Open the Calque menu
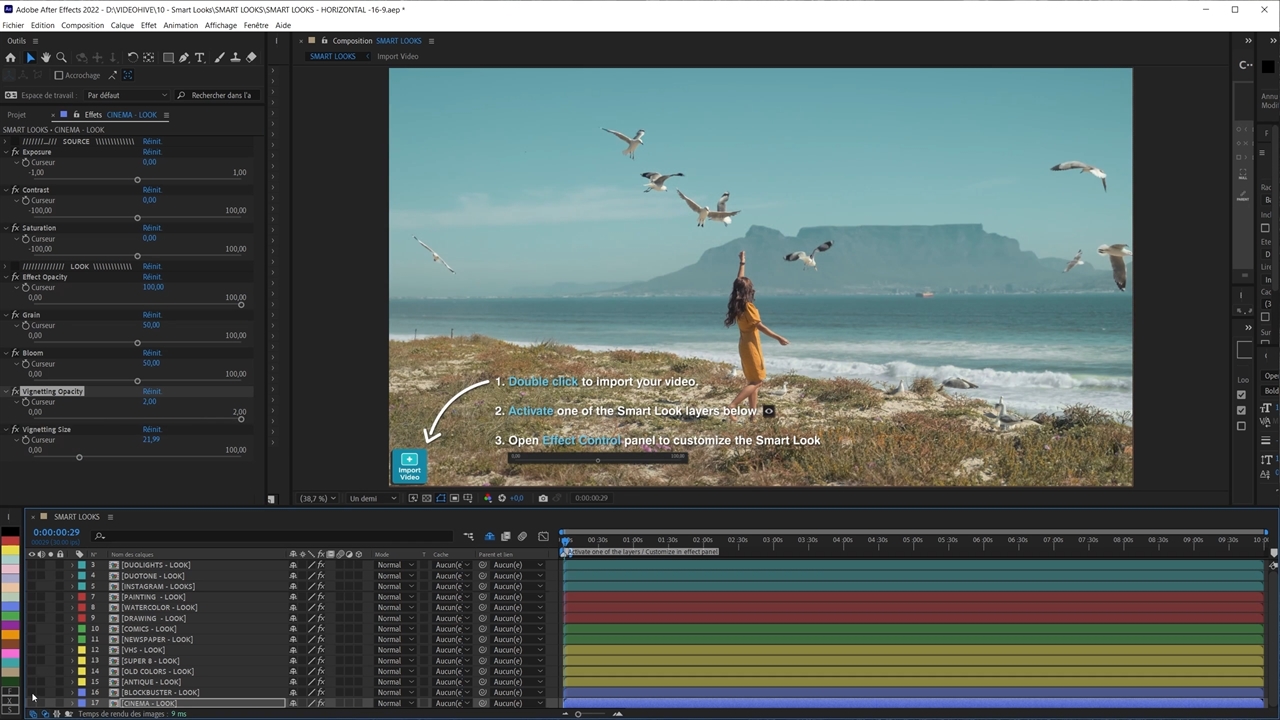This screenshot has width=1280, height=720. (x=122, y=25)
